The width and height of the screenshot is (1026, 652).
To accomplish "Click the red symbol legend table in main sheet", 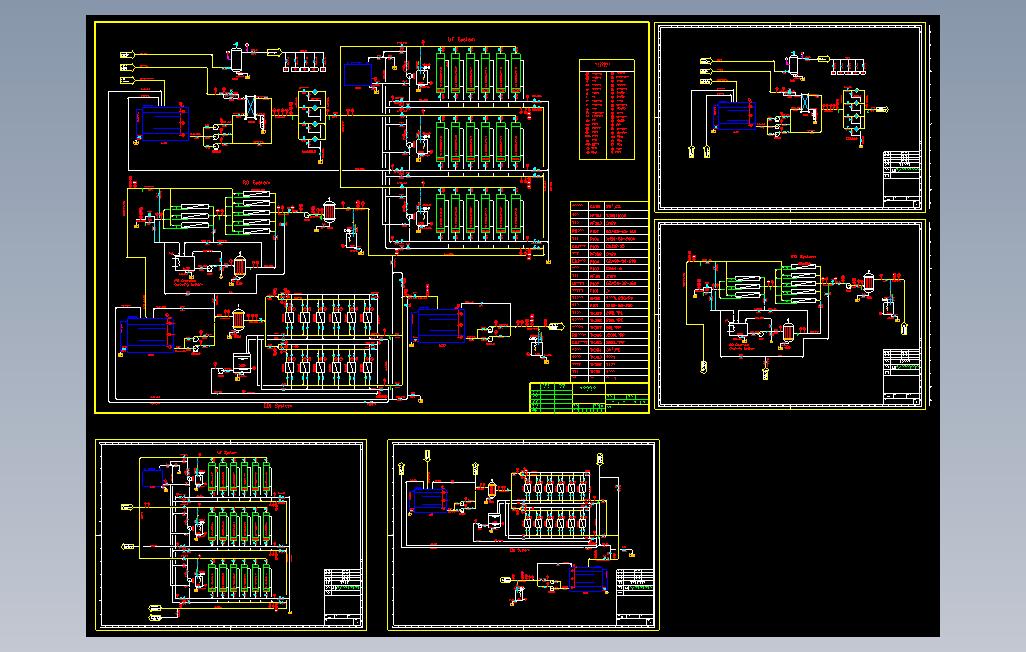I will 607,109.
